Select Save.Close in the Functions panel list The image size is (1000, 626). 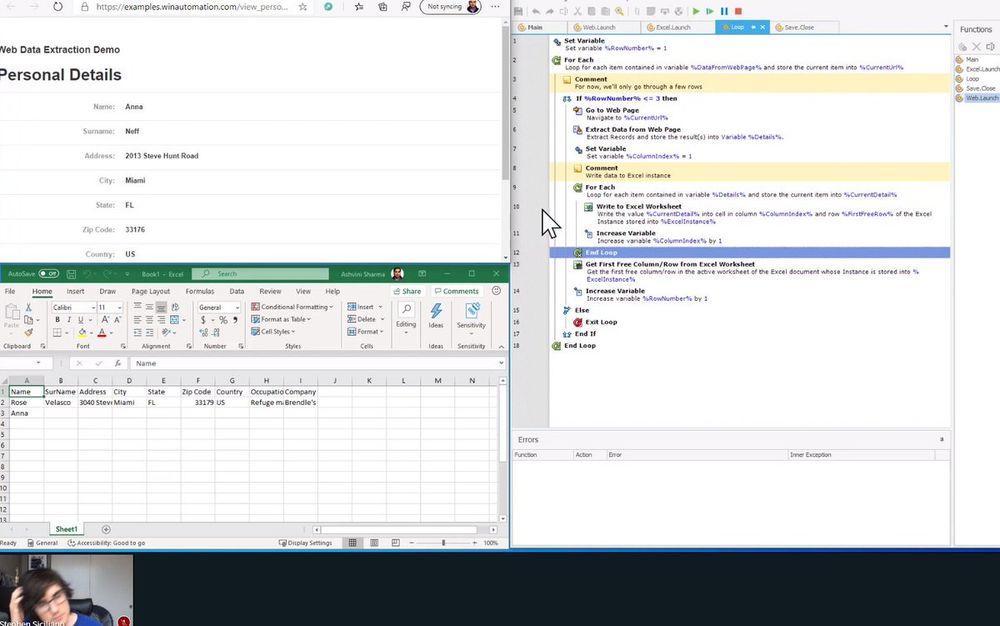pyautogui.click(x=980, y=88)
